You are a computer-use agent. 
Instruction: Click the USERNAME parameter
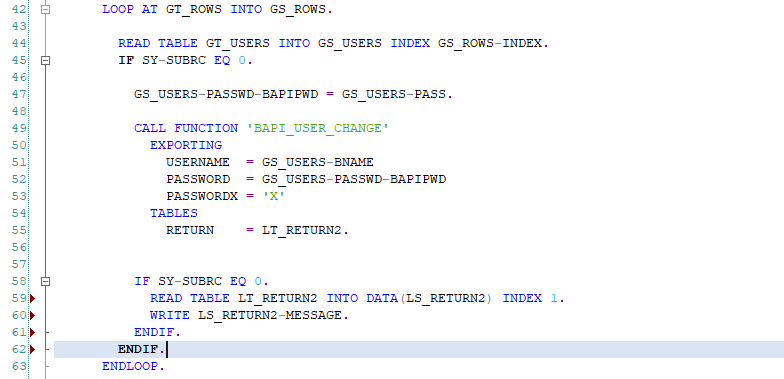point(198,162)
